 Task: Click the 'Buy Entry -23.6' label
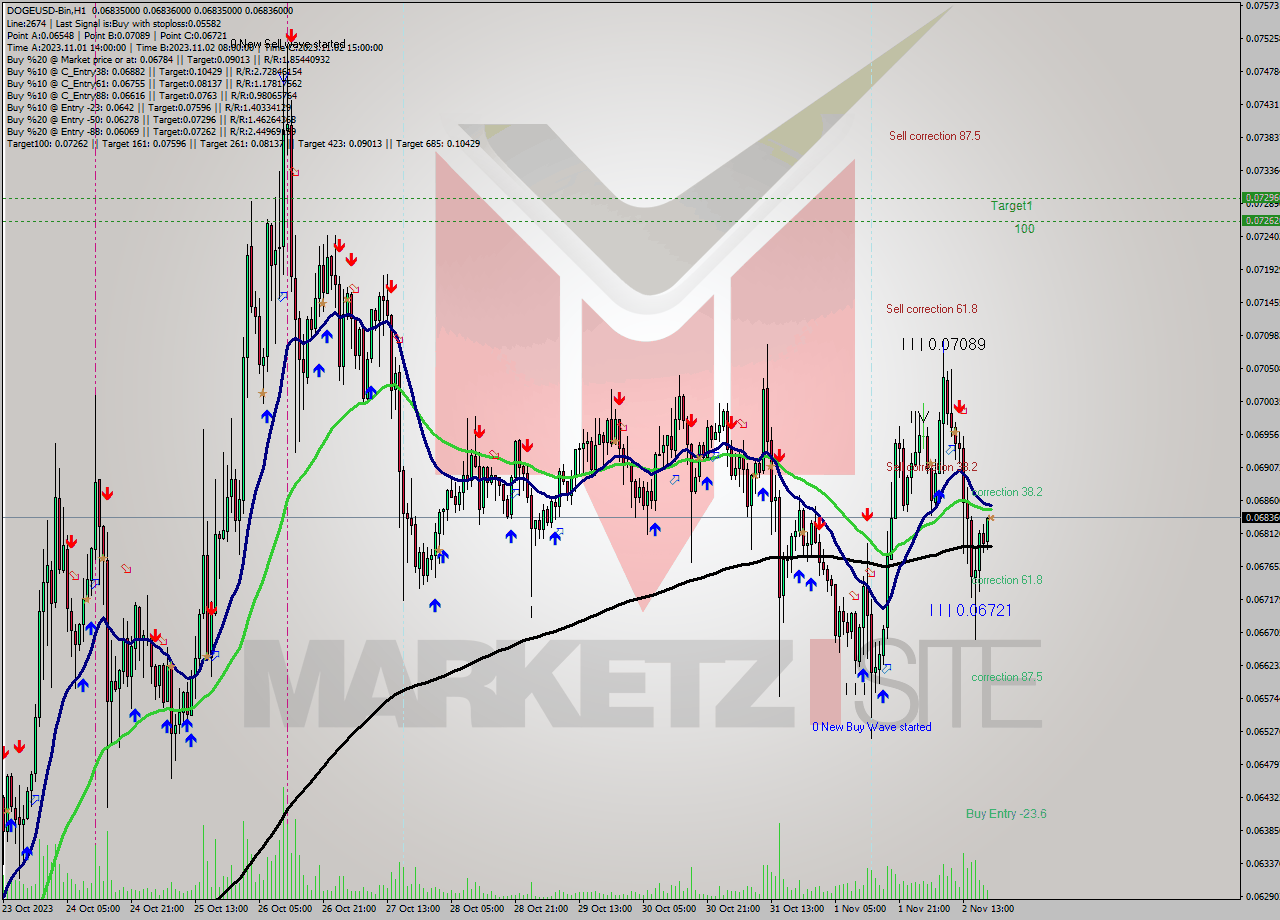[1006, 814]
